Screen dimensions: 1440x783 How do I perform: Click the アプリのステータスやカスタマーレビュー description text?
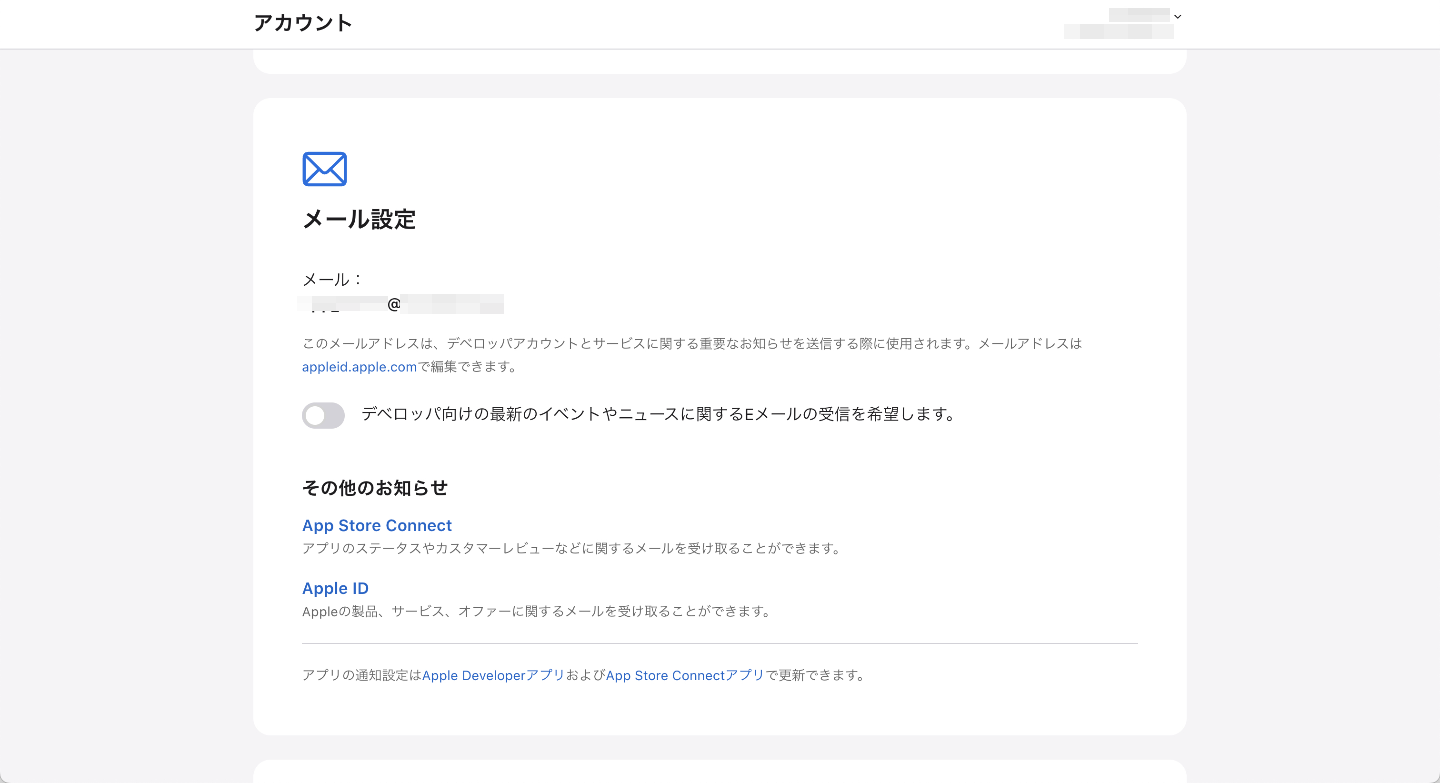click(x=571, y=549)
